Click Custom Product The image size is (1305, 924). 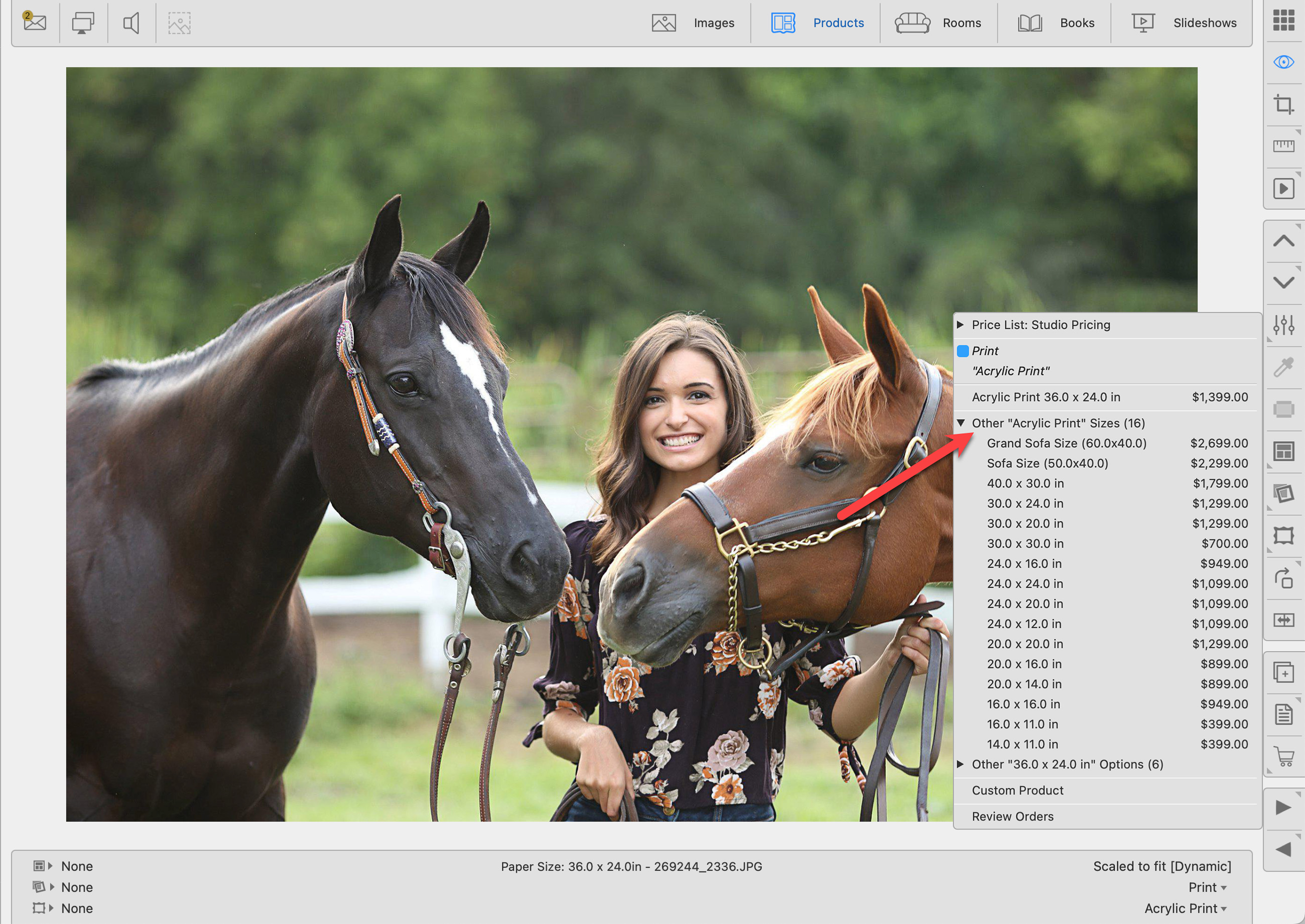[x=1017, y=790]
